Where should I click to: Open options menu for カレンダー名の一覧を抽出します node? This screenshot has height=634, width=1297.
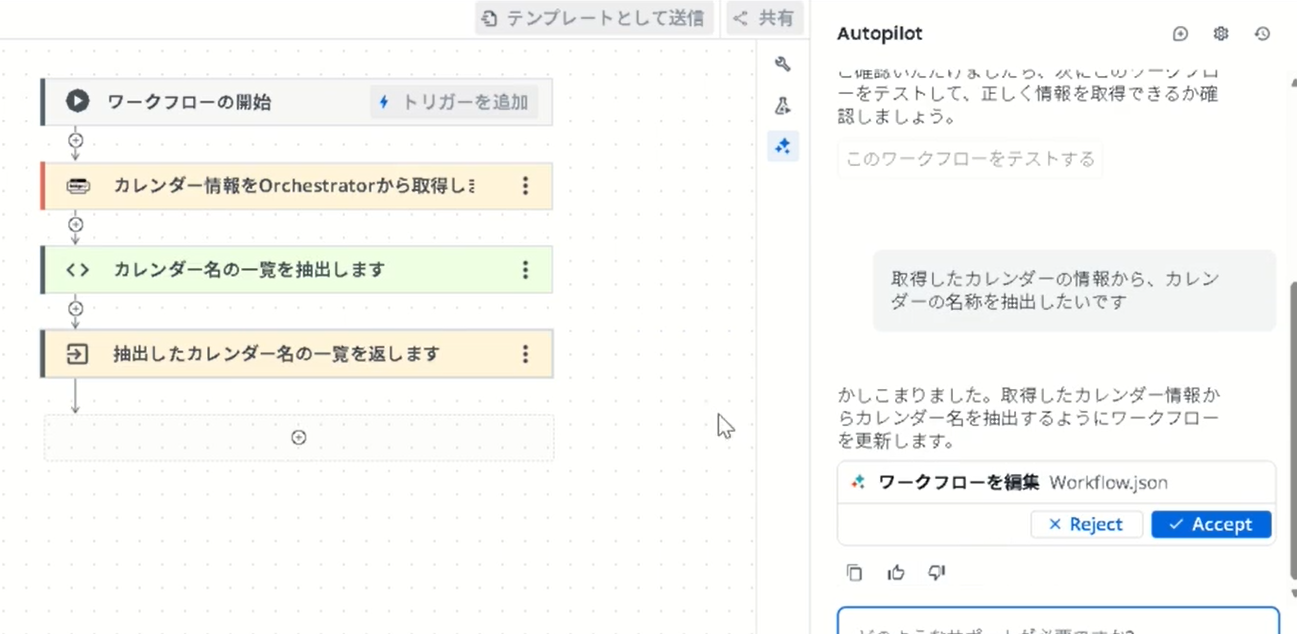[525, 270]
